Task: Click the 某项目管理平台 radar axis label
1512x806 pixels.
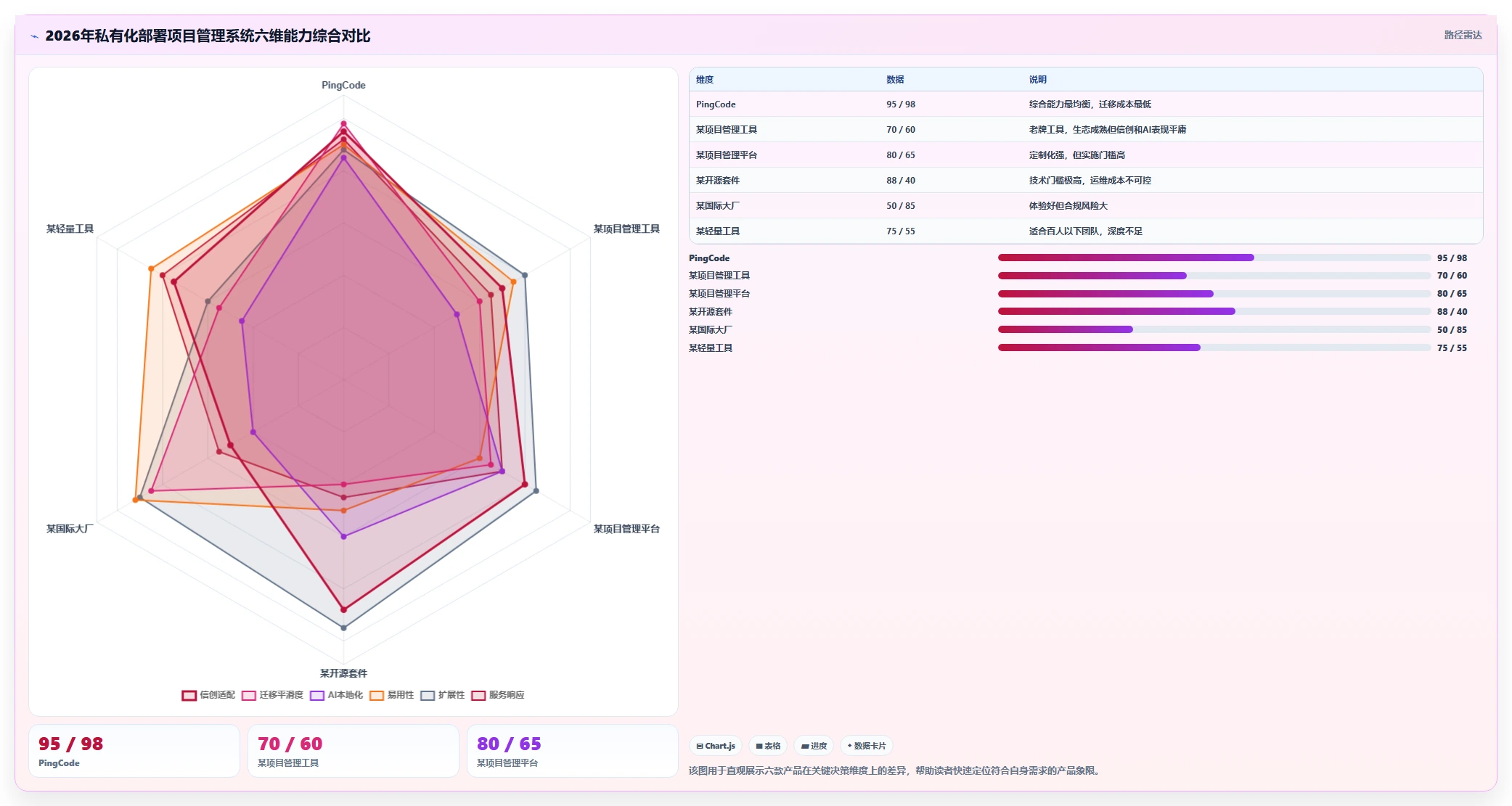Action: pos(626,529)
